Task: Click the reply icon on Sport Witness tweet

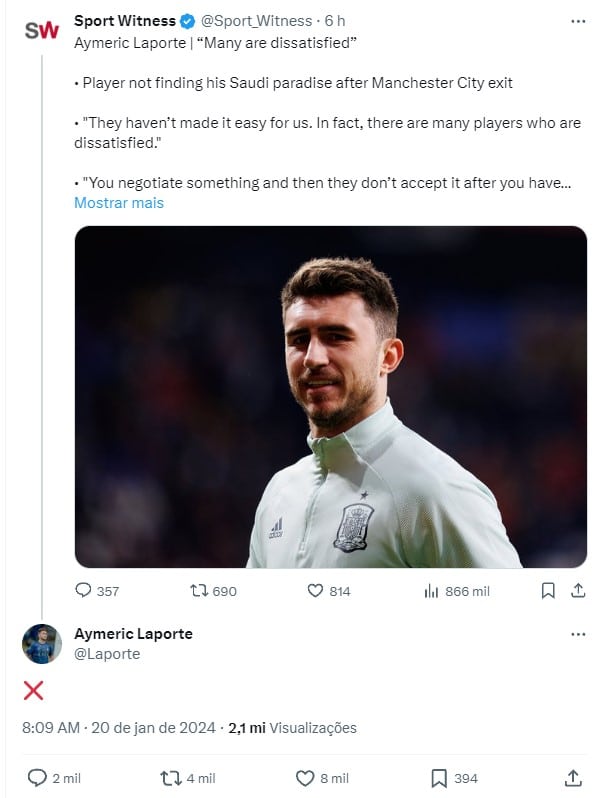Action: coord(84,591)
